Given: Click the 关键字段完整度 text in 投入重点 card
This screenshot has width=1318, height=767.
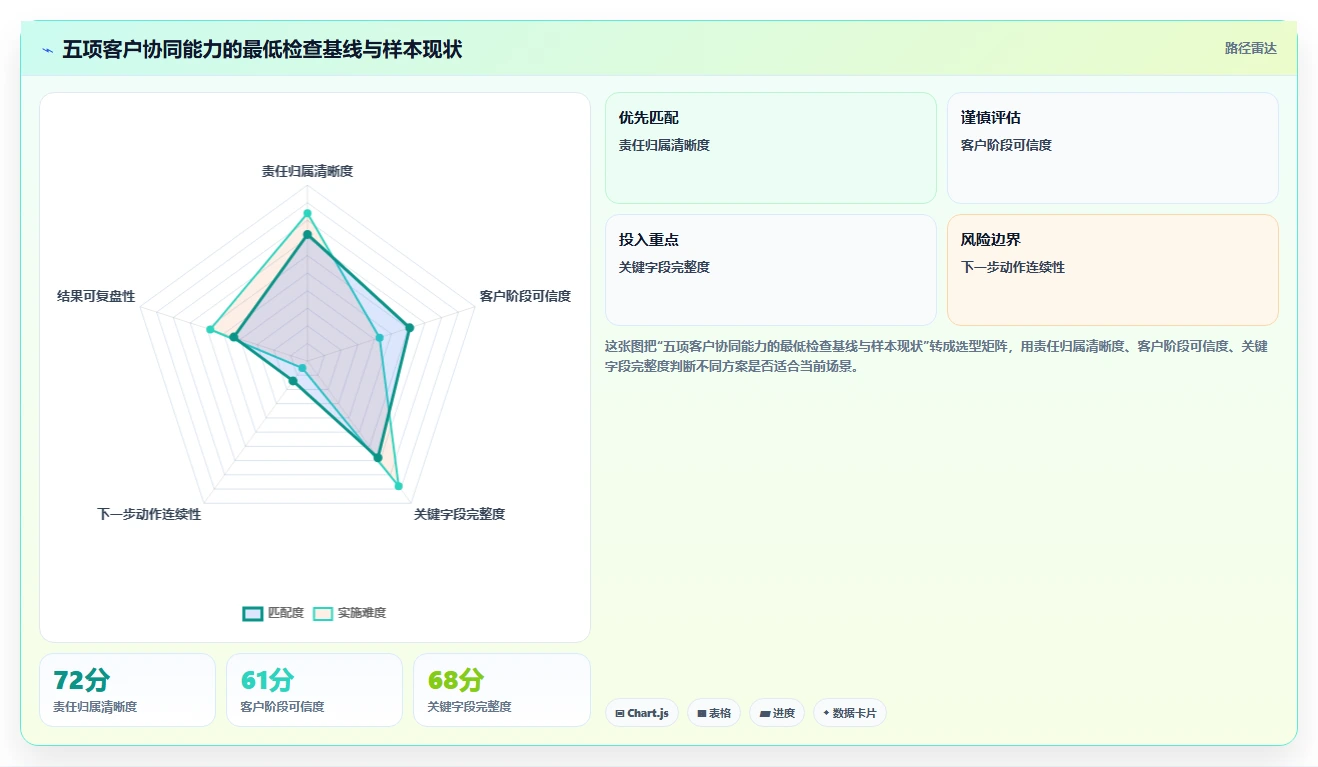Looking at the screenshot, I should (664, 267).
